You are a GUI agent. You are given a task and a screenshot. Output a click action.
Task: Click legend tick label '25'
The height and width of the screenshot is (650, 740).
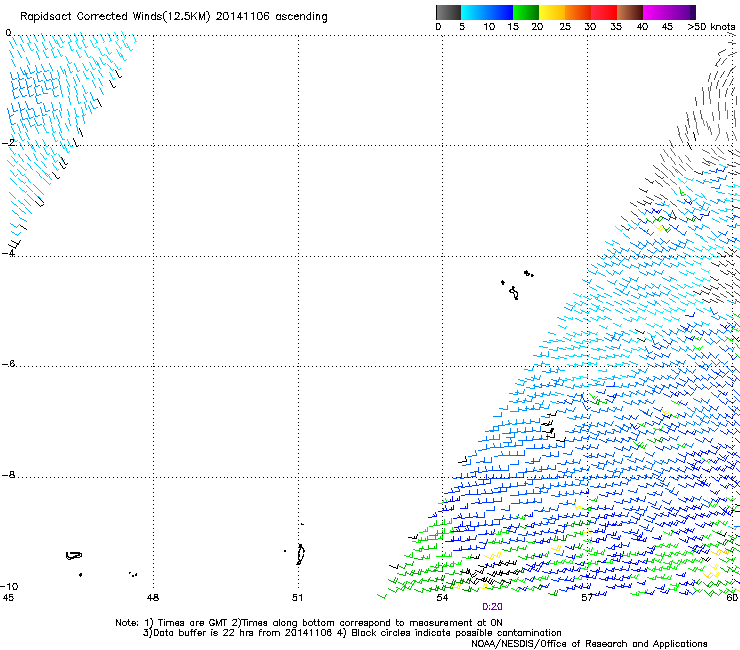point(565,27)
